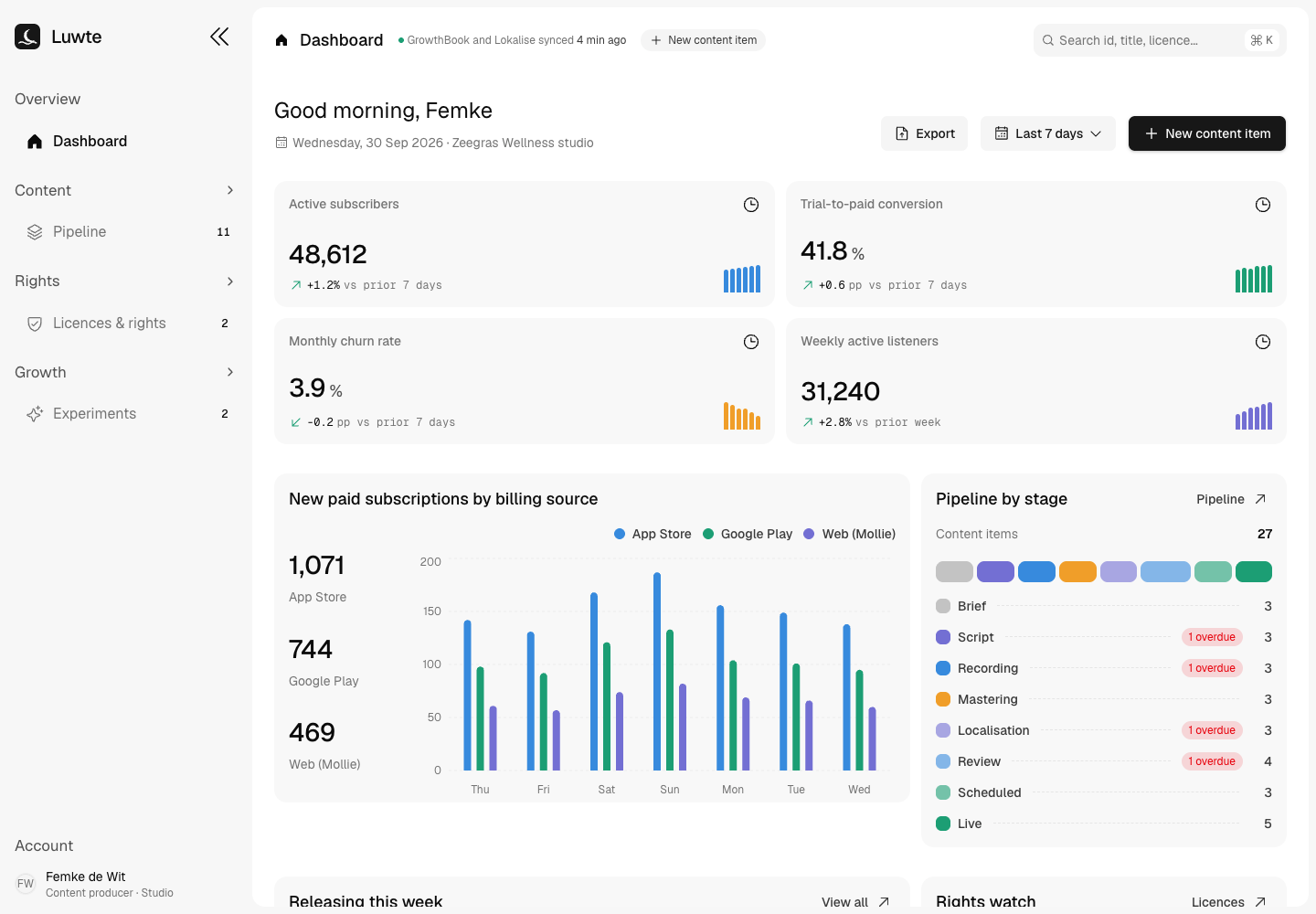Click the clock icon on Active subscribers card
The height and width of the screenshot is (914, 1316).
pyautogui.click(x=751, y=205)
